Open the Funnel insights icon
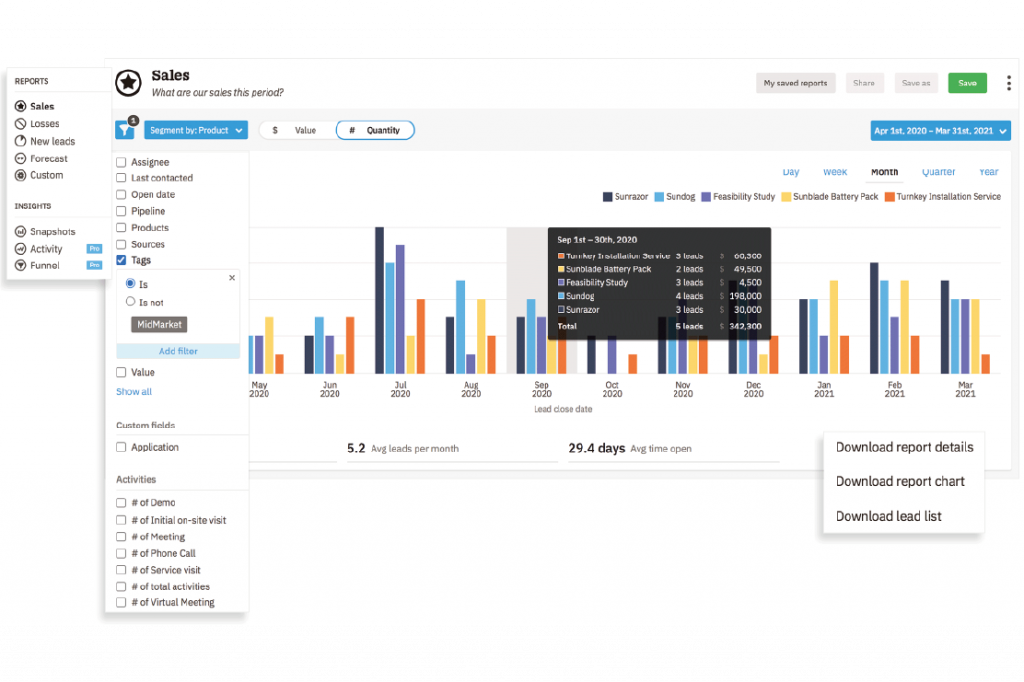Image resolution: width=1024 pixels, height=682 pixels. click(20, 265)
